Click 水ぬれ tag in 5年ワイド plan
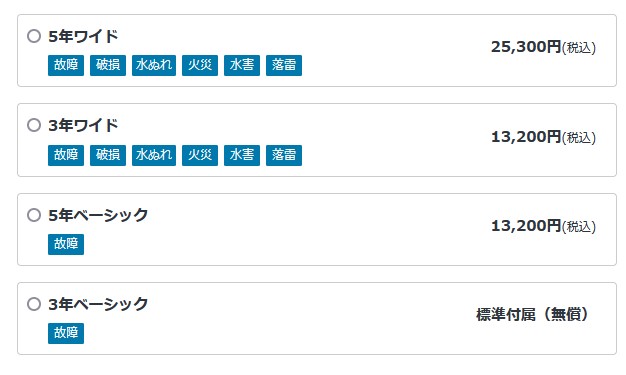This screenshot has width=626, height=375. tap(154, 65)
